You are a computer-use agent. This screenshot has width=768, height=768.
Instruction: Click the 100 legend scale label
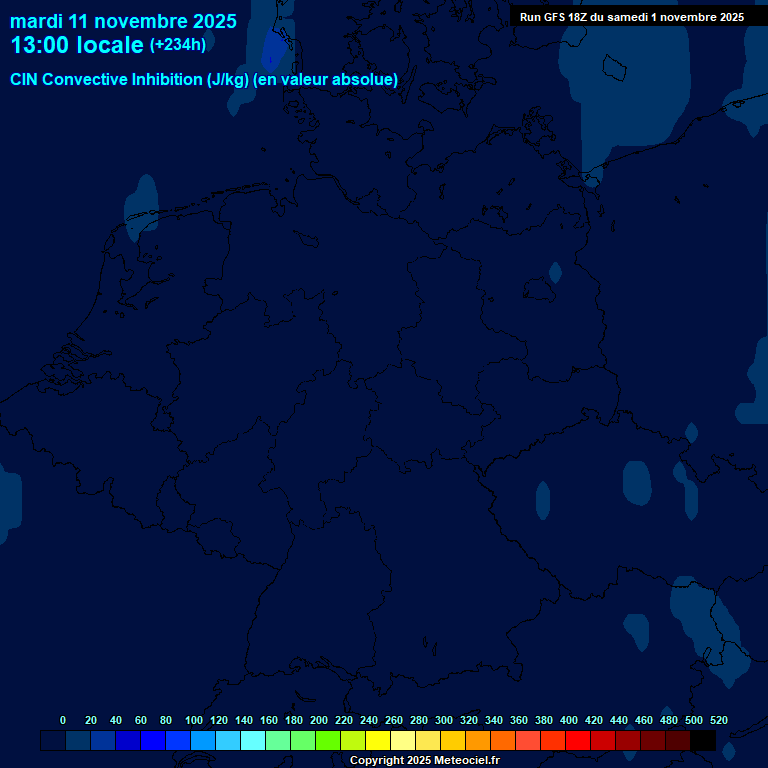(193, 720)
